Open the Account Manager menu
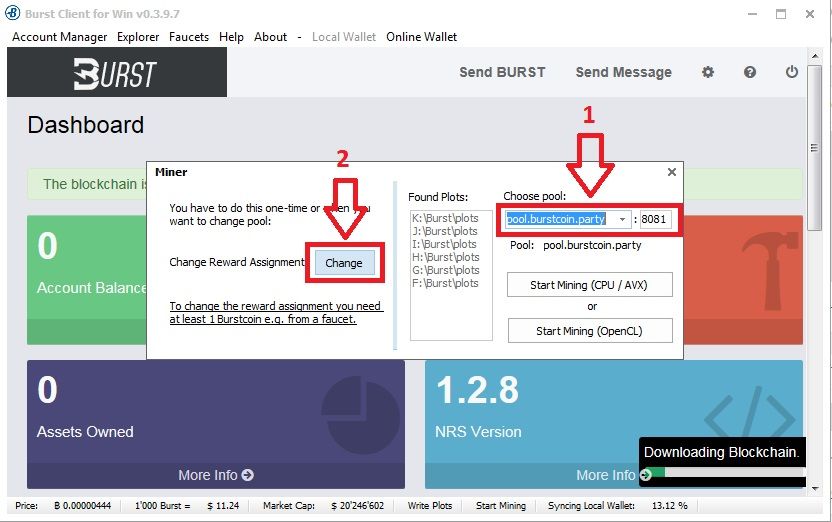 tap(59, 37)
